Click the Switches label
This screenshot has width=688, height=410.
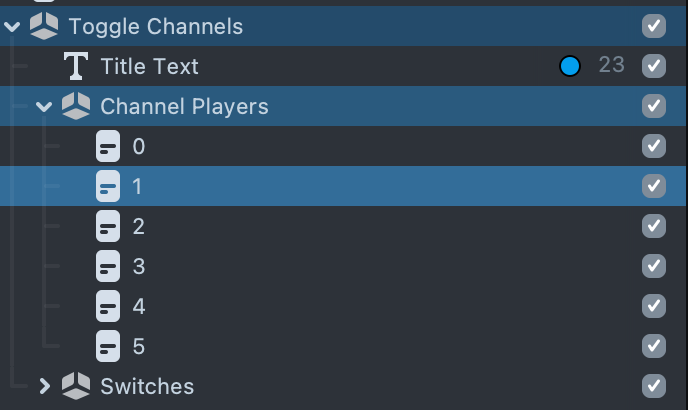pyautogui.click(x=147, y=386)
